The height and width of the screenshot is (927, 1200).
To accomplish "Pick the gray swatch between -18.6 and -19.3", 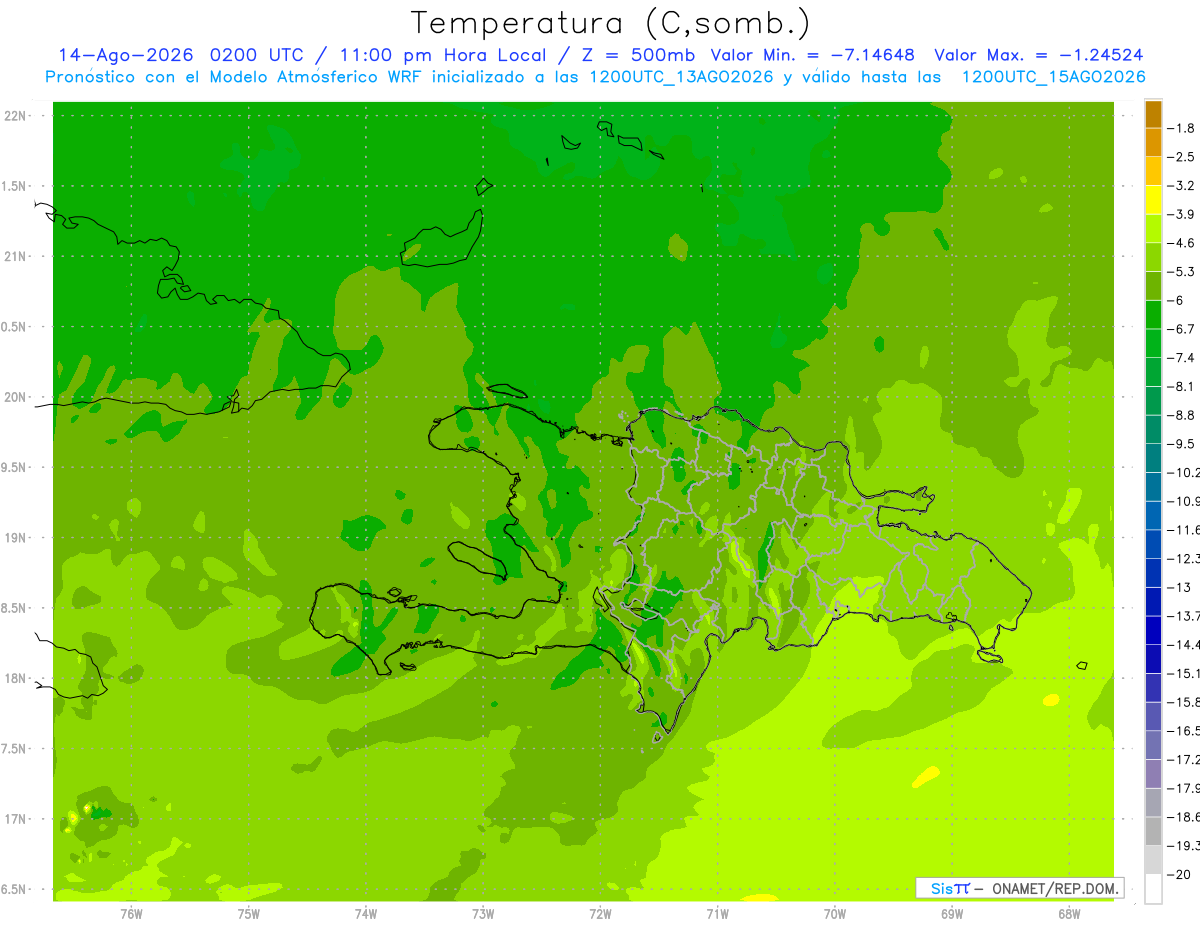I will click(x=1153, y=831).
